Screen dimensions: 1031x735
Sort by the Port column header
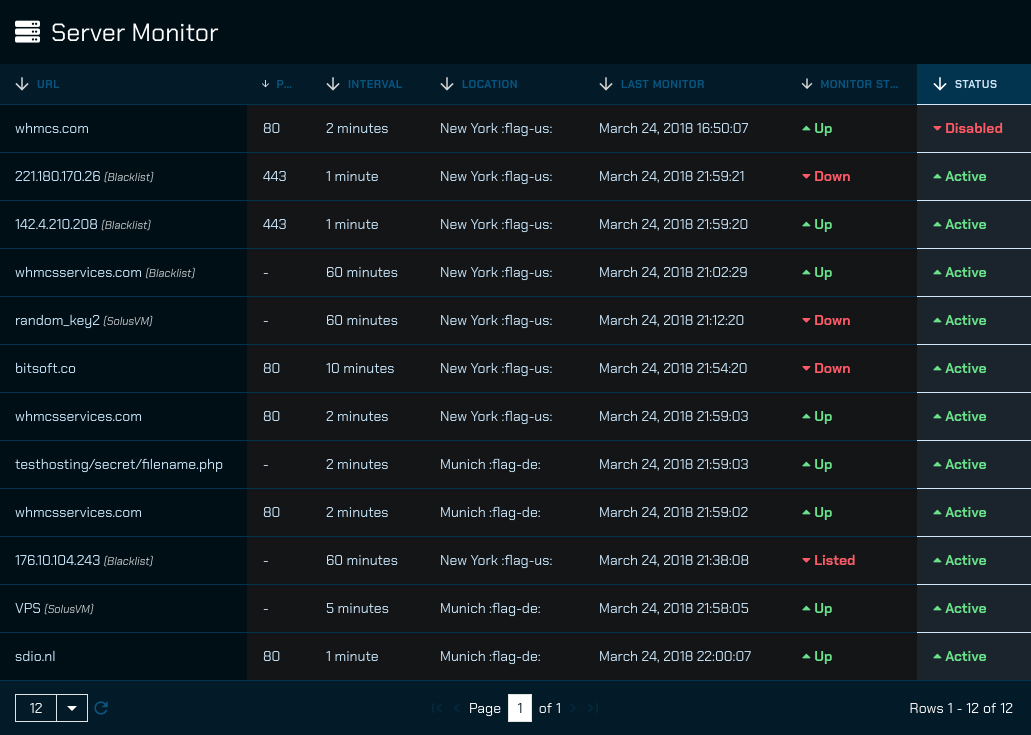[x=284, y=84]
